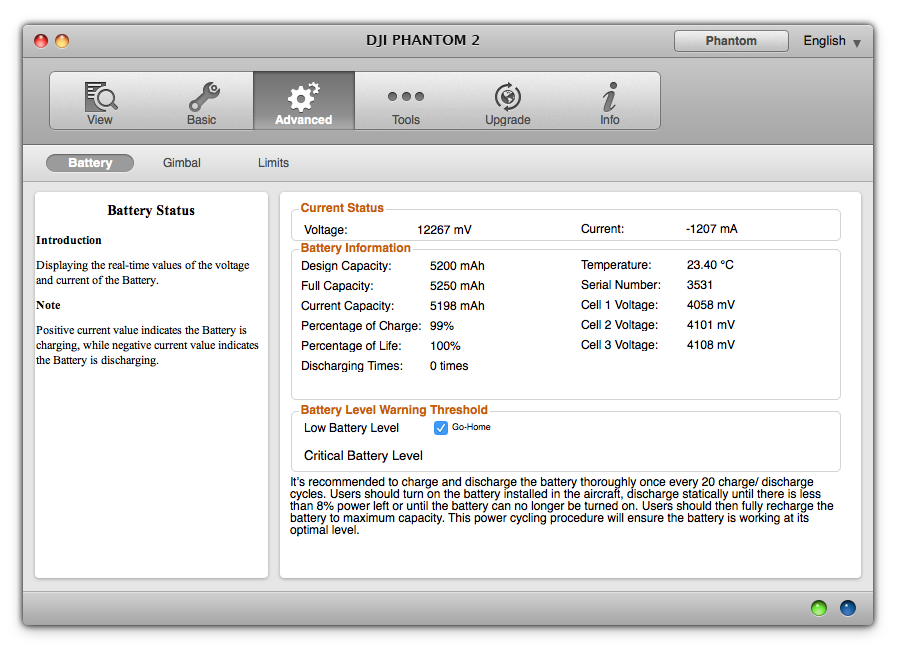The height and width of the screenshot is (657, 899).
Task: Click the Go-Home checkbox label text
Action: tap(471, 427)
